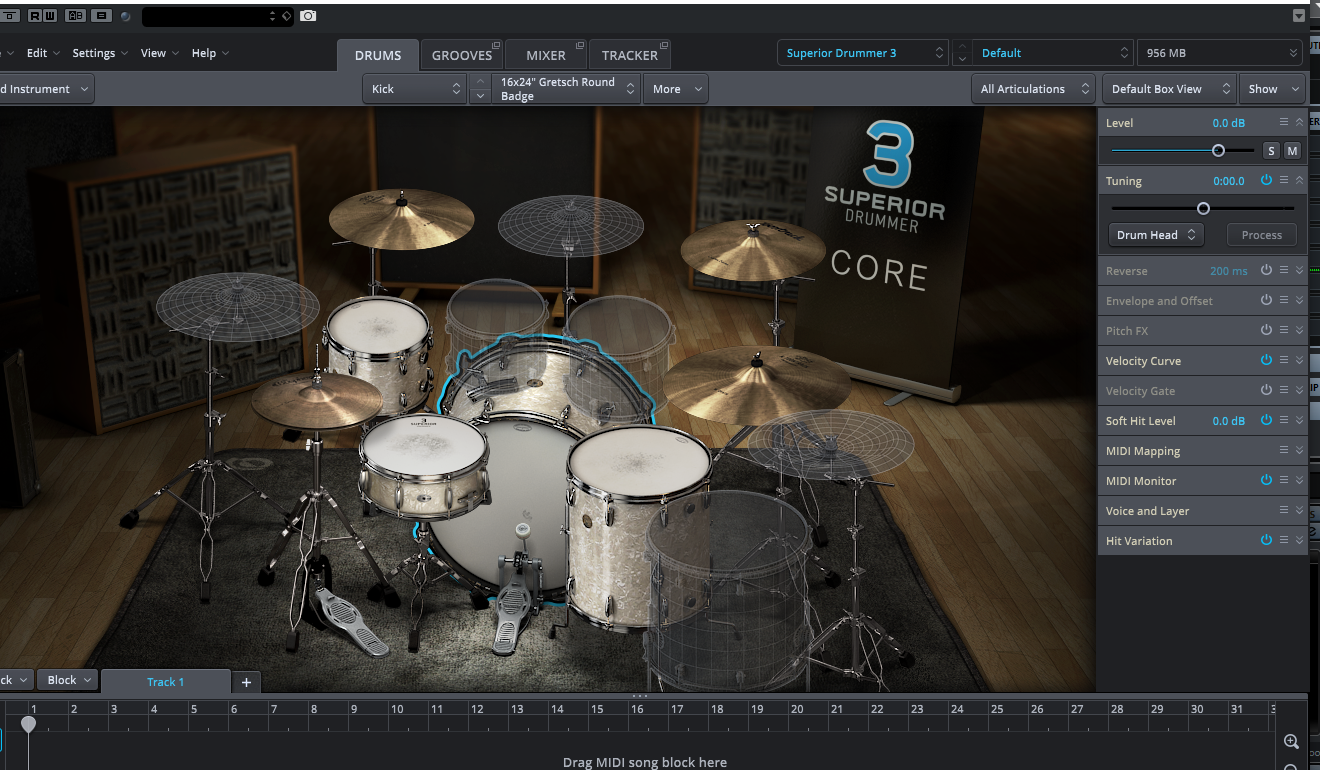Open the 16x24" Gretsch Round Badge dropdown
This screenshot has height=770, width=1320.
pos(567,89)
